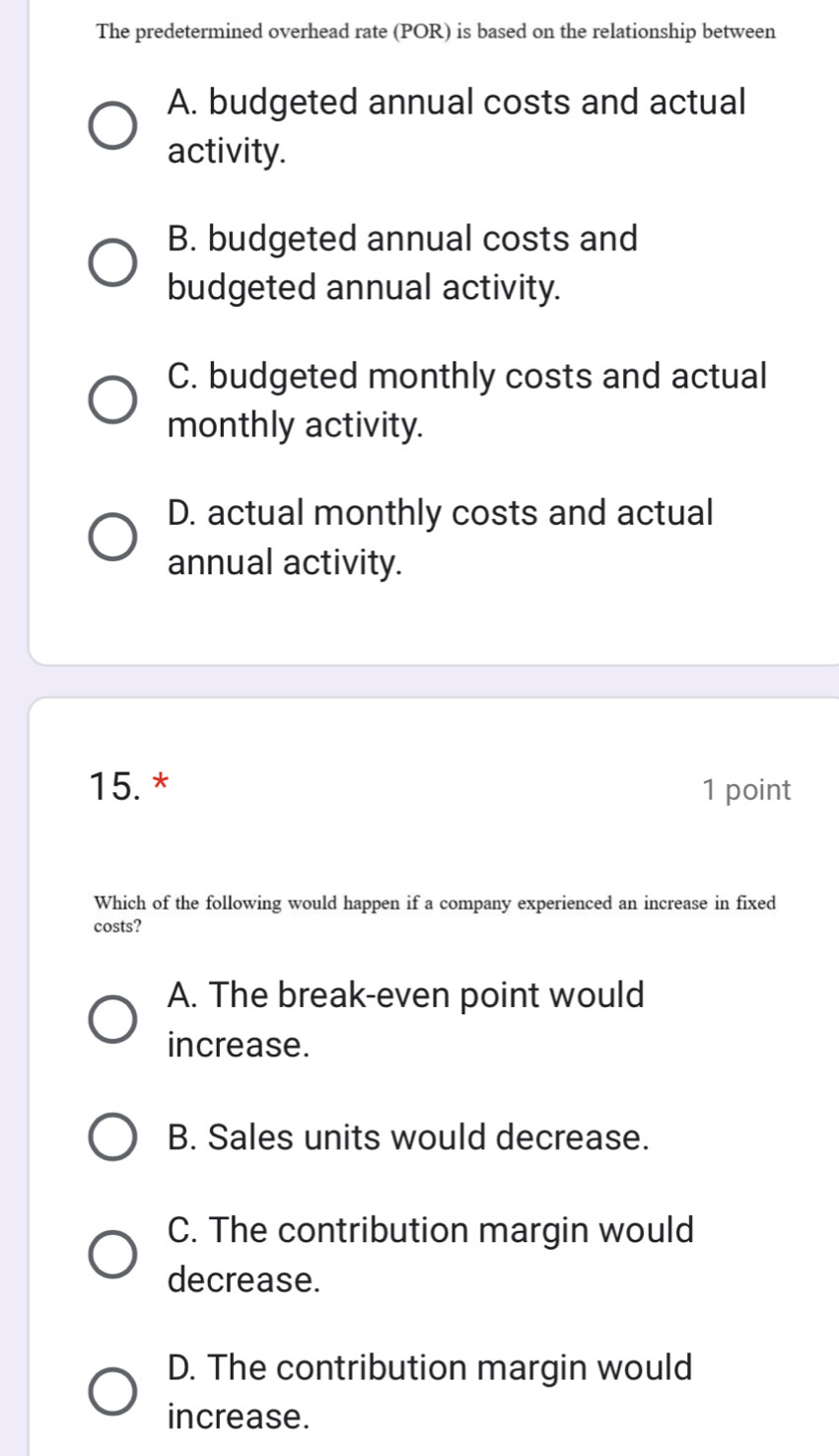Screen dimensions: 839x1456
Task: Click the text 'C. budgeted monthly costs and actual monthly activity'
Action: click(466, 400)
